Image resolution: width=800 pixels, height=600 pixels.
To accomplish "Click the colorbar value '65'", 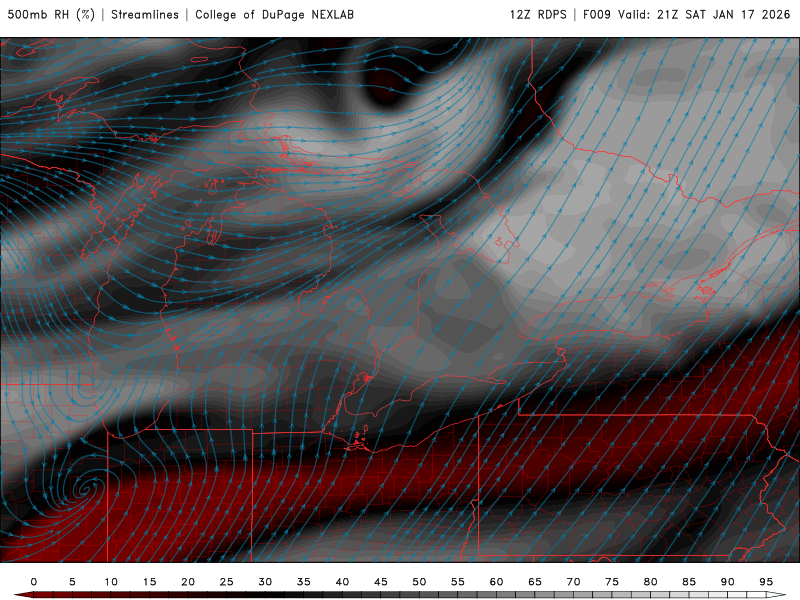I will (535, 582).
